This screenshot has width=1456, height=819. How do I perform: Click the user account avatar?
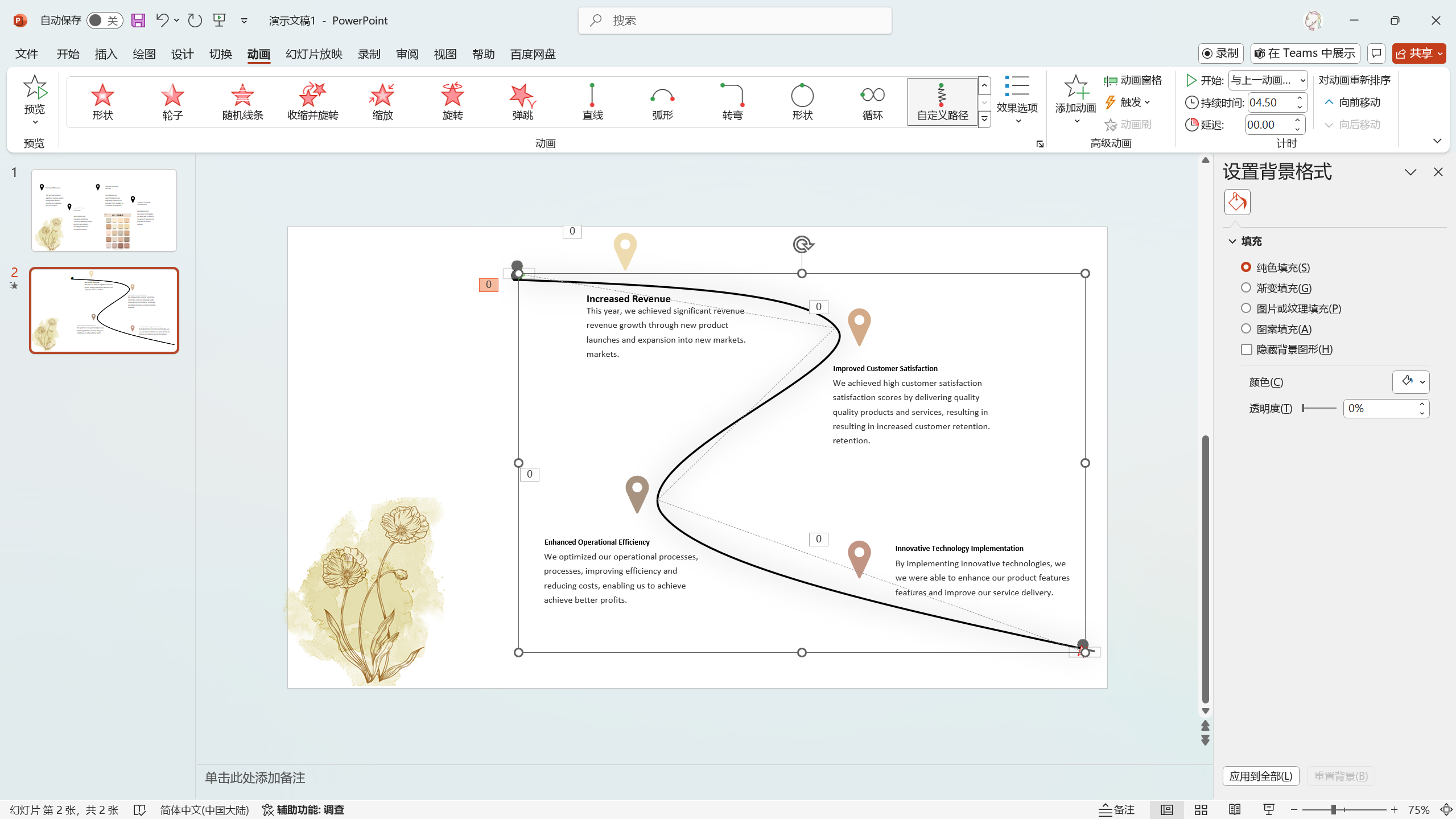pos(1313,20)
